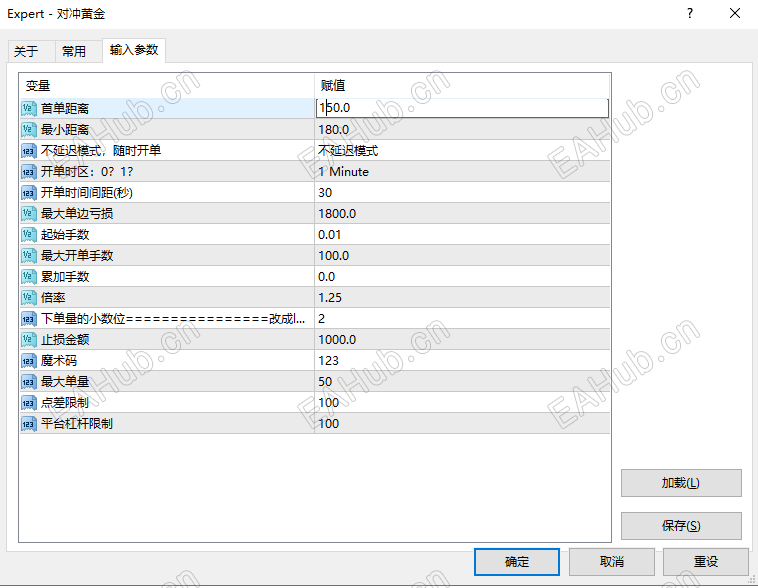The height and width of the screenshot is (588, 758).
Task: Select the 倍率 variable name
Action: pyautogui.click(x=53, y=298)
